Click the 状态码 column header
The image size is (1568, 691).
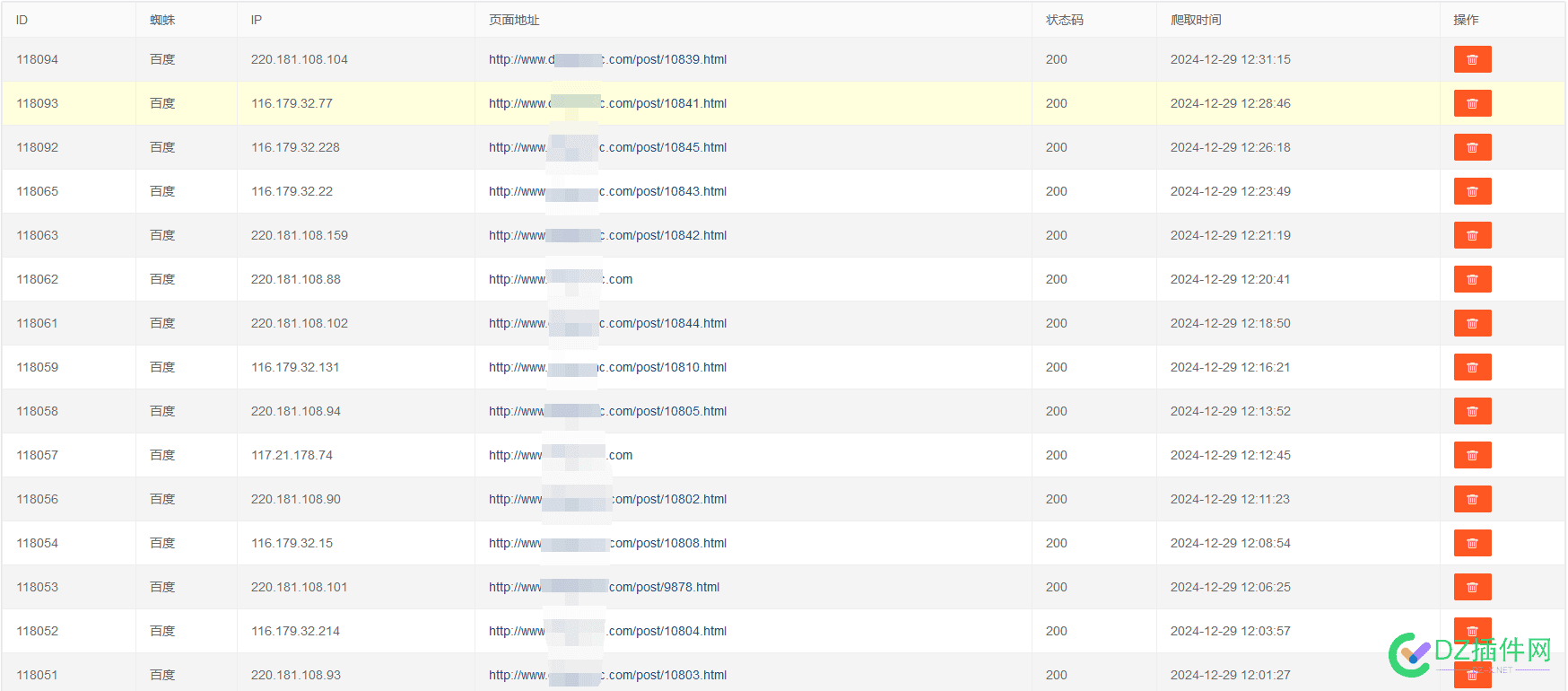tap(1065, 20)
